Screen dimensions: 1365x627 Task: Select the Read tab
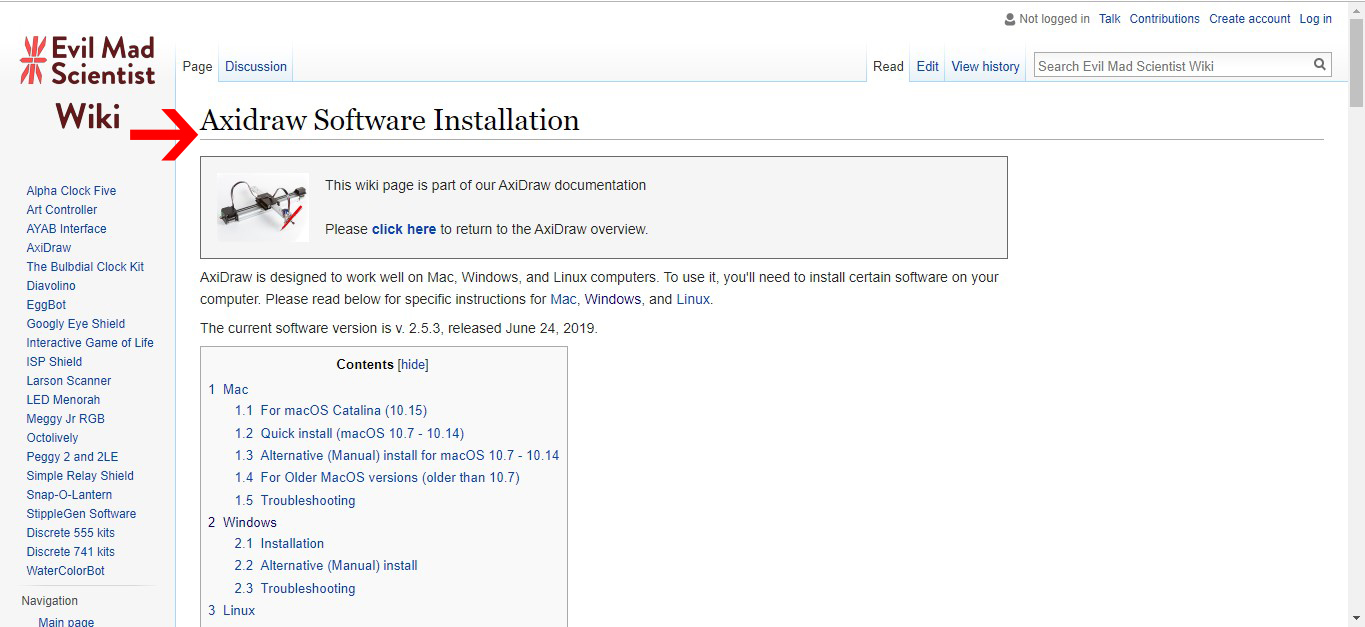tap(888, 67)
